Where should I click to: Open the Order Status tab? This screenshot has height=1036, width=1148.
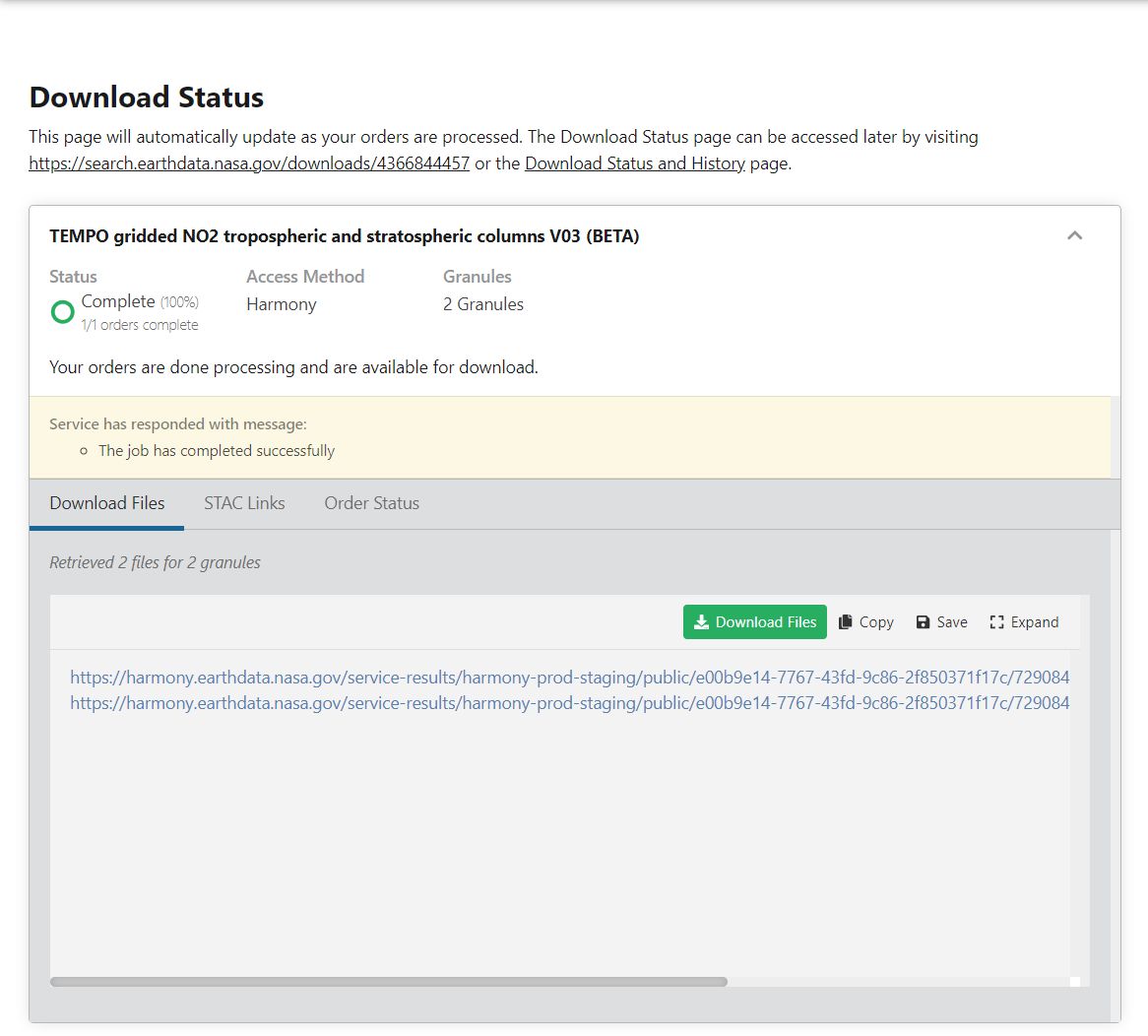click(371, 503)
